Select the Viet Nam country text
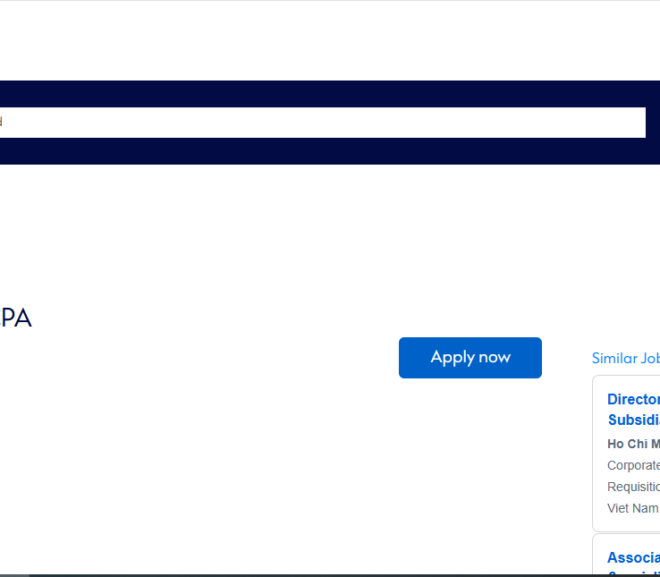The image size is (660, 577). 633,508
